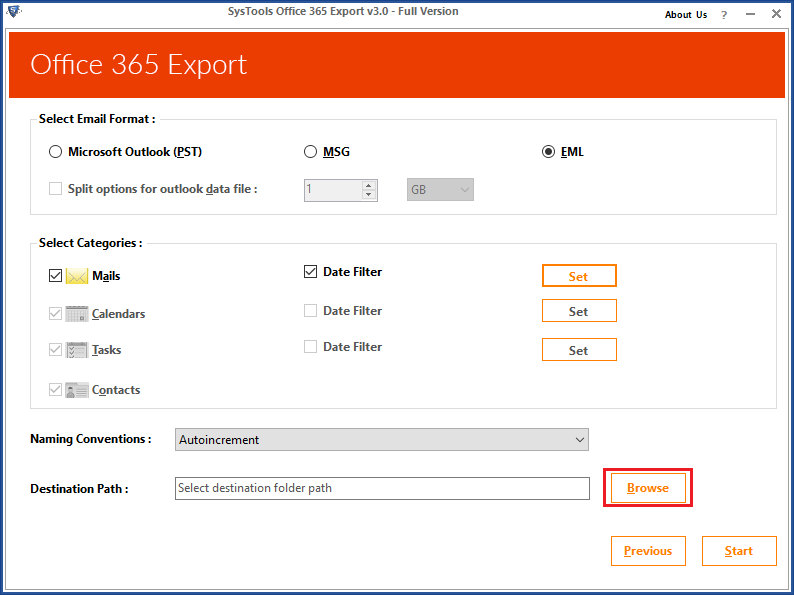Click Browse to choose destination folder
The height and width of the screenshot is (595, 794).
click(648, 488)
